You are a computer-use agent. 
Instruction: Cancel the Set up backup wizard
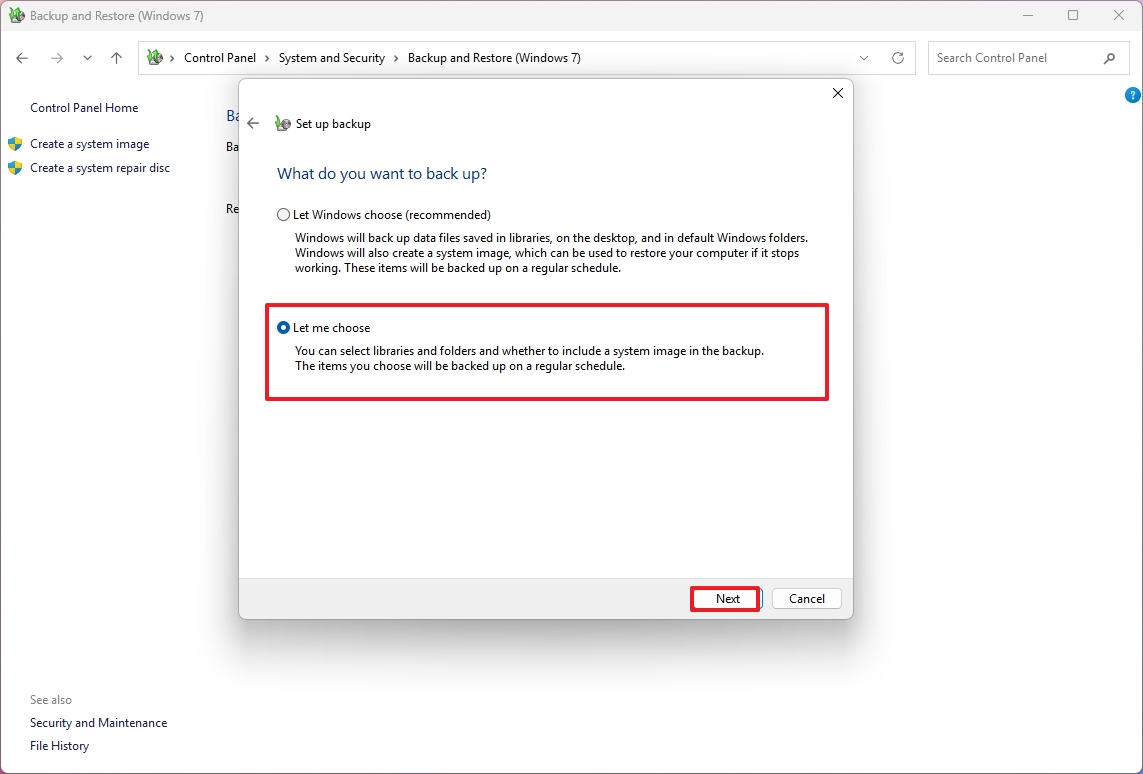tap(807, 599)
